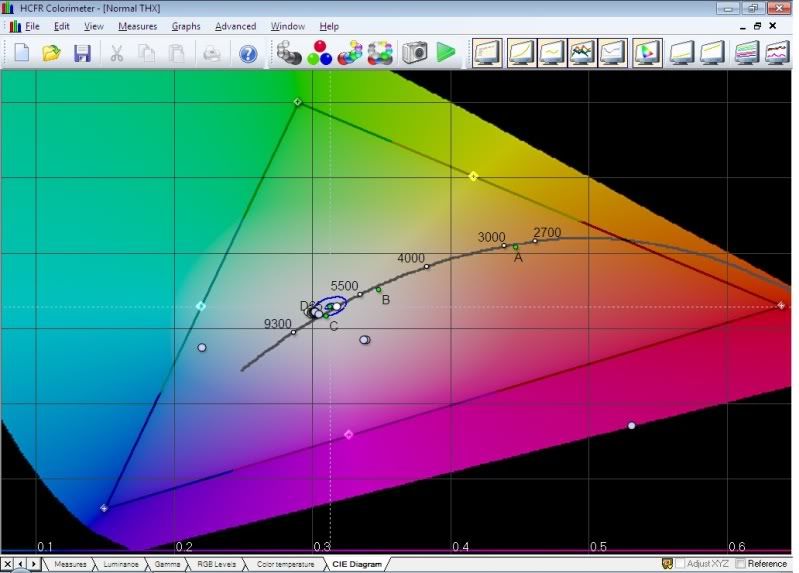
Task: Show the RGB Levels graph monitor icon
Action: tap(582, 53)
